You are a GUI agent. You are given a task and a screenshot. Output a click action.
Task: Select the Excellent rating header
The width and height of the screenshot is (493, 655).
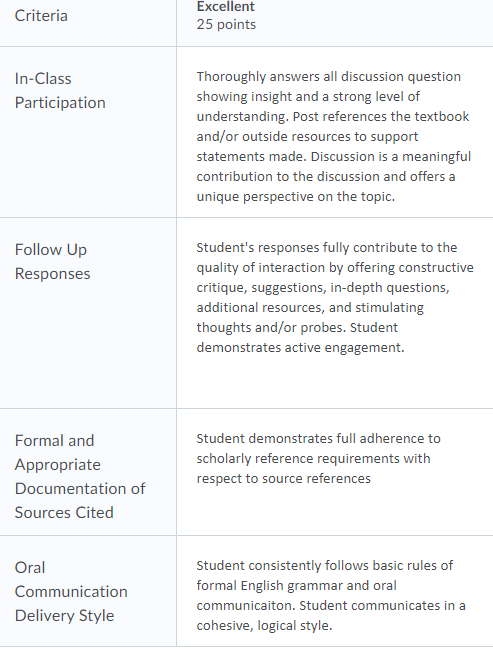coord(226,6)
